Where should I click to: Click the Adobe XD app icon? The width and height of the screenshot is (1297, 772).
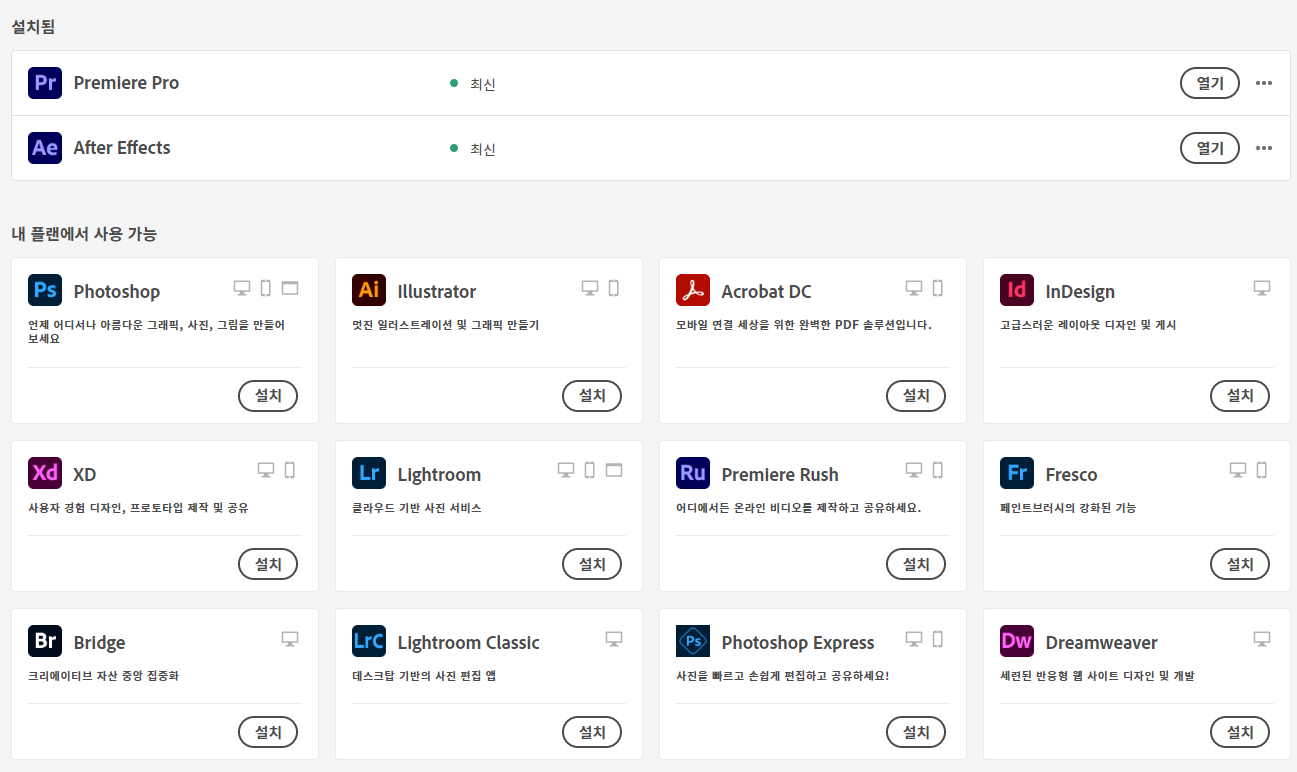point(45,473)
